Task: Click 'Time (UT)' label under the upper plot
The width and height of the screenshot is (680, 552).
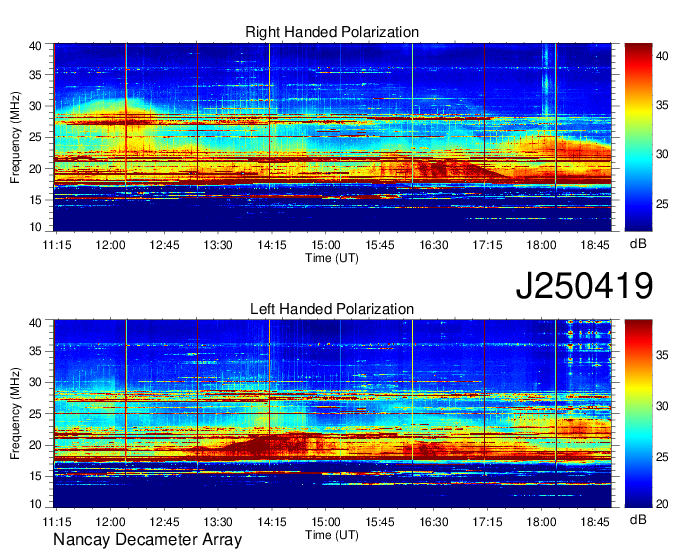Action: [x=332, y=258]
